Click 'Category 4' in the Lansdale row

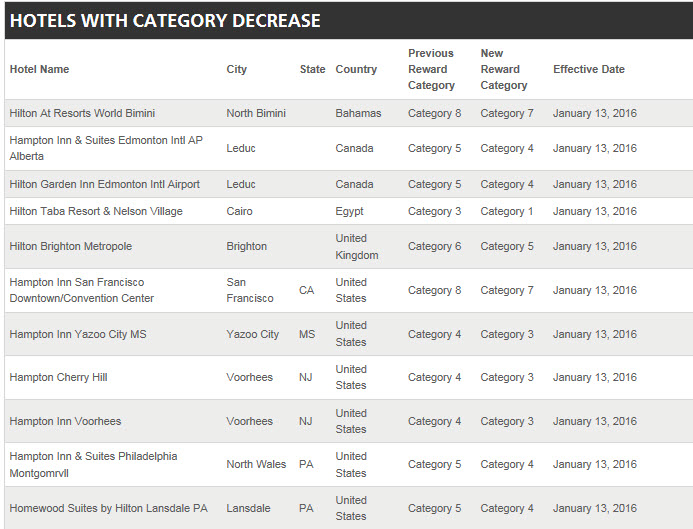pos(507,508)
